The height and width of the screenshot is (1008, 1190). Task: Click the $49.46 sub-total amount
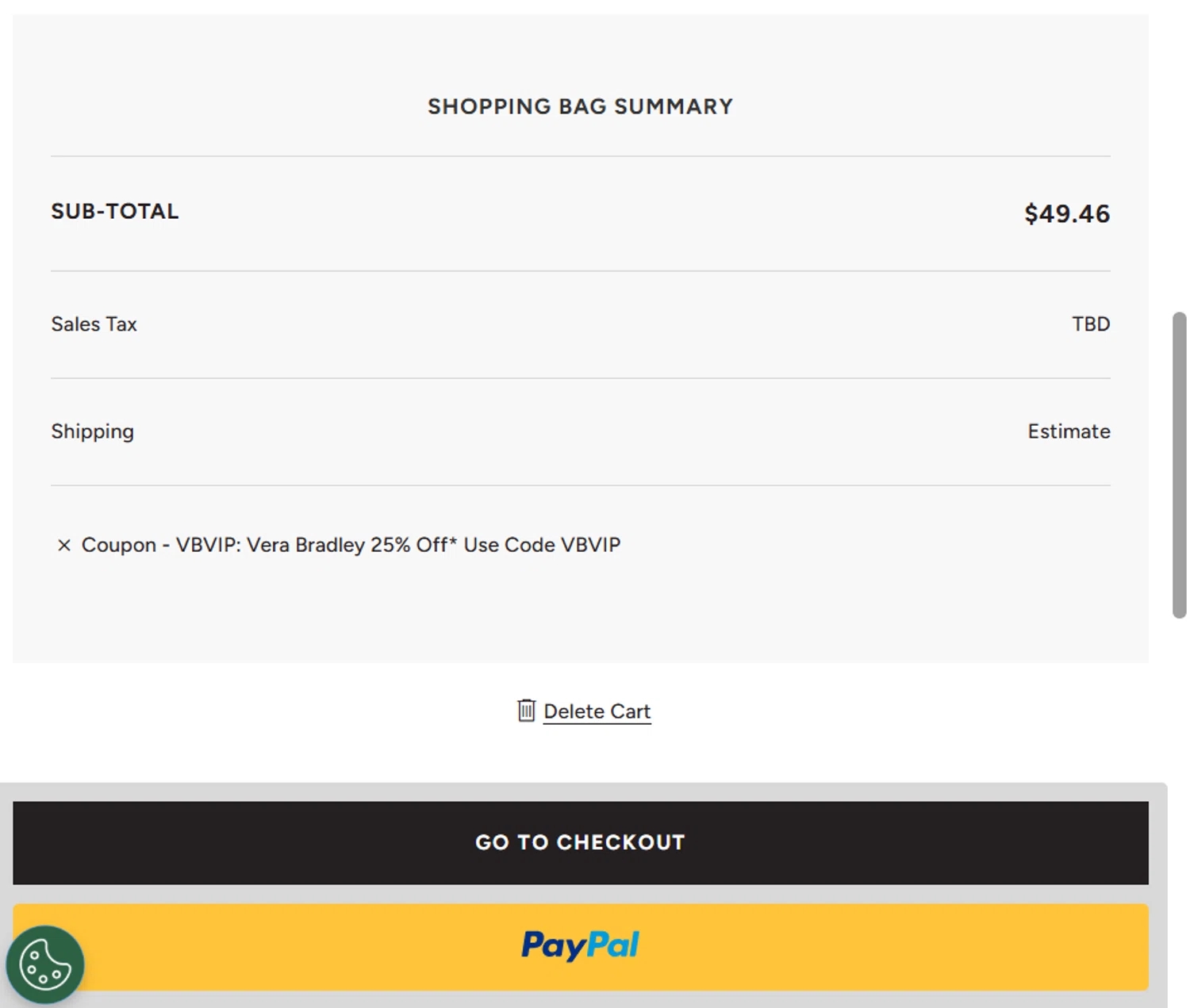[x=1066, y=213]
